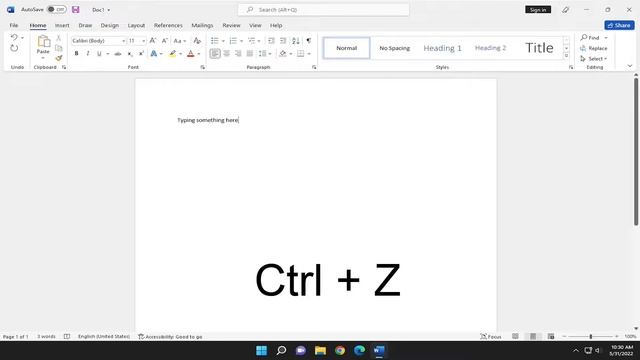Click Replace in Editing group
Viewport: 640px width, 360px height.
pos(594,48)
